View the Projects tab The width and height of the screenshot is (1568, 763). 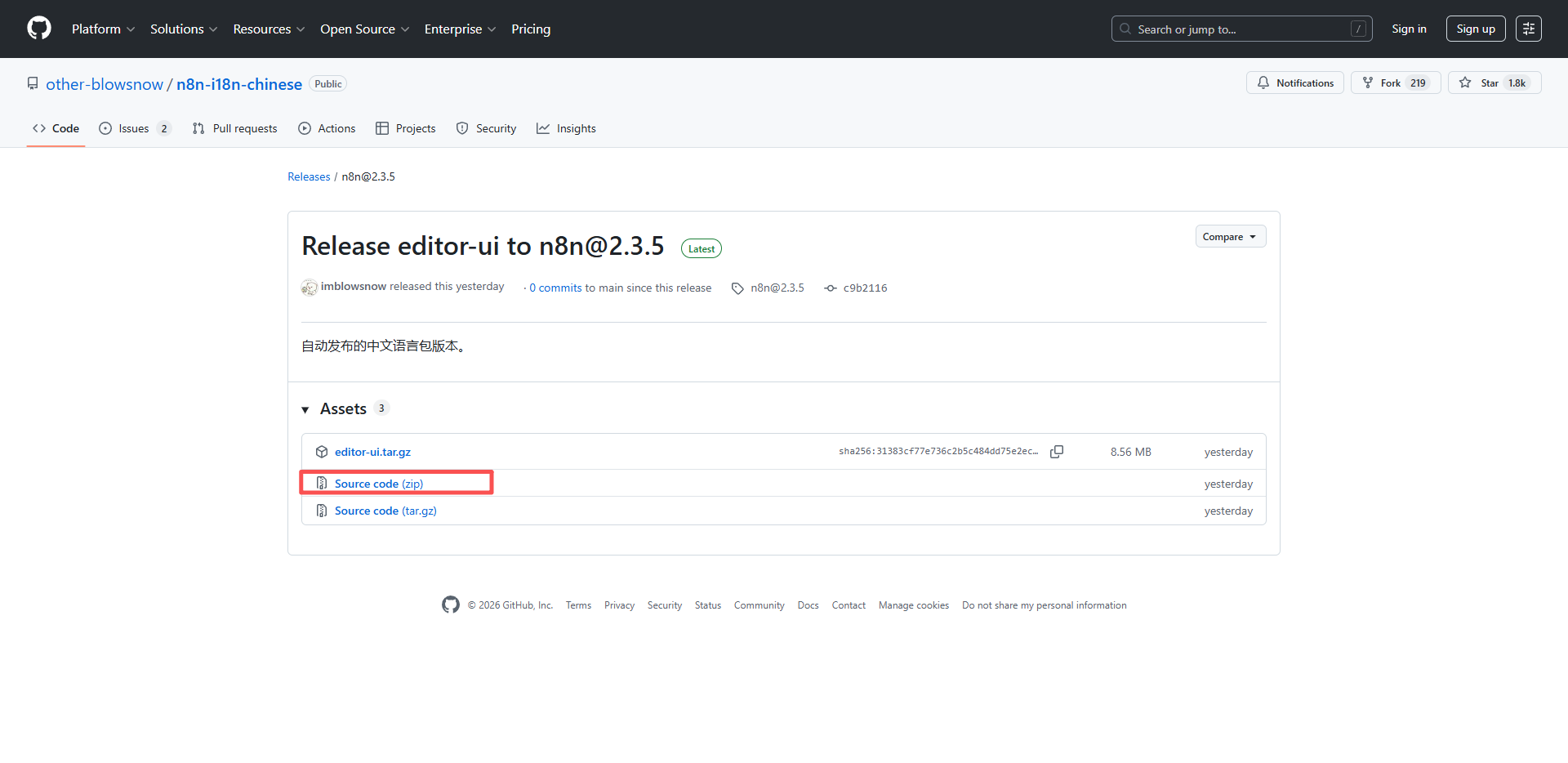point(405,128)
